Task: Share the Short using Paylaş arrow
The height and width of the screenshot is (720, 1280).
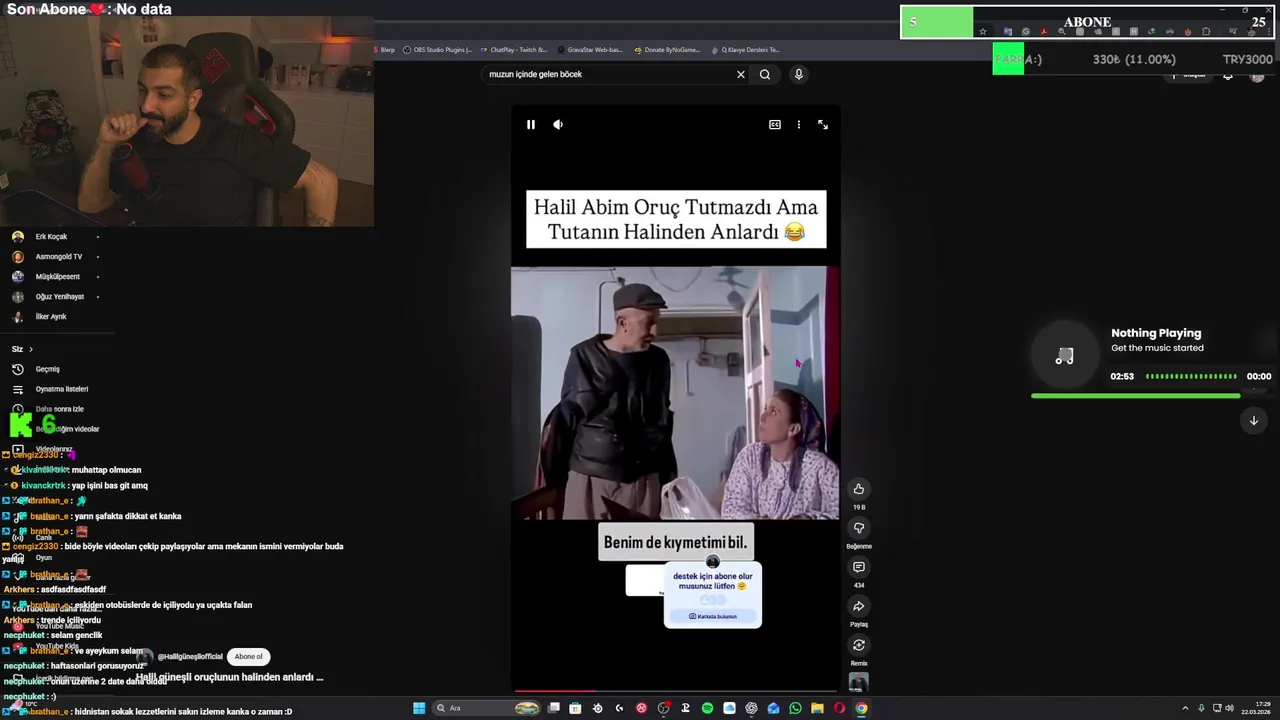Action: [x=859, y=606]
